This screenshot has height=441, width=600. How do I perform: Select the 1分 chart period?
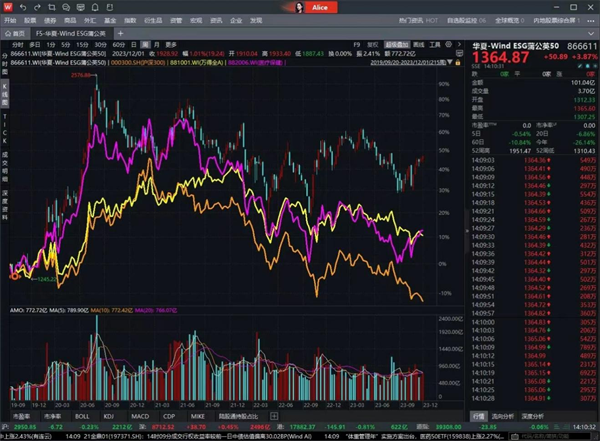51,45
